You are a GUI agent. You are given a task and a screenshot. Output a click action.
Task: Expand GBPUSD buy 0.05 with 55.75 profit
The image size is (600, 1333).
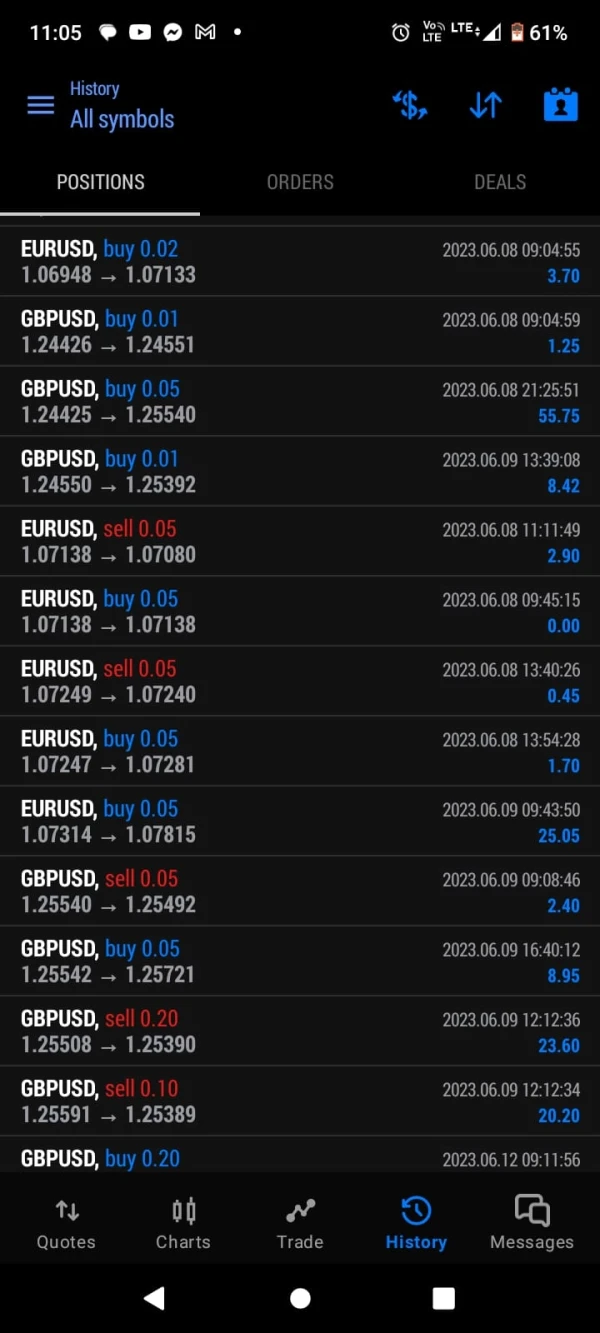point(300,402)
